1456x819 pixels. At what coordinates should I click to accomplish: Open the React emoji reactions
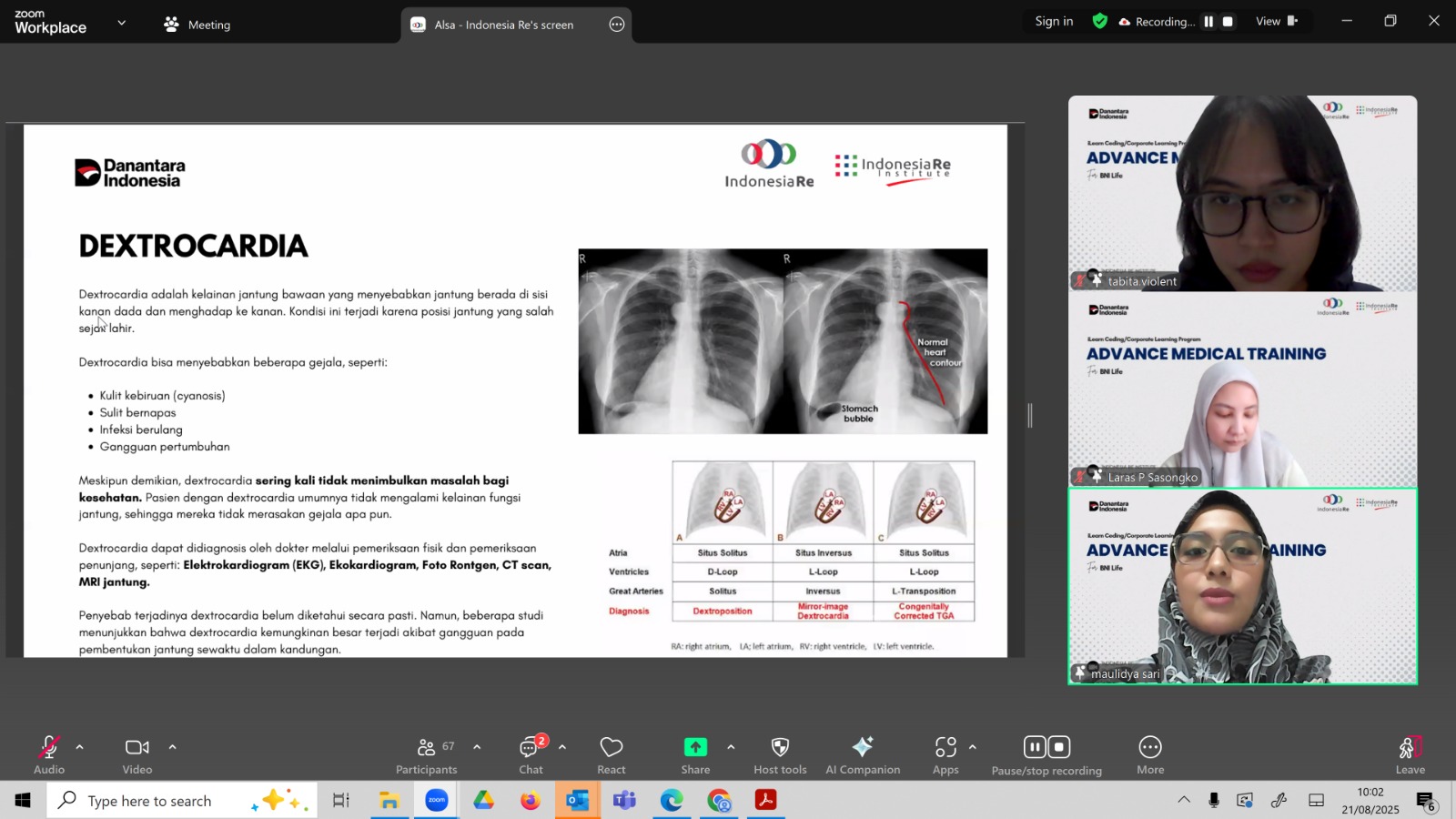click(611, 754)
